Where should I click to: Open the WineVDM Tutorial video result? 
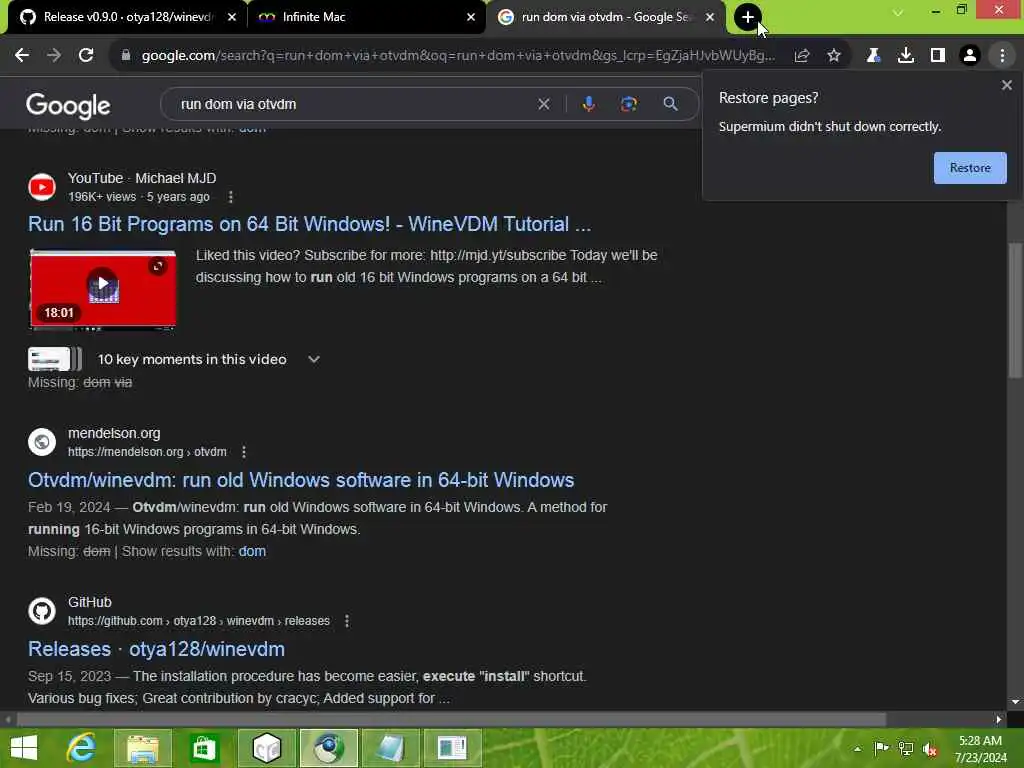click(x=309, y=224)
